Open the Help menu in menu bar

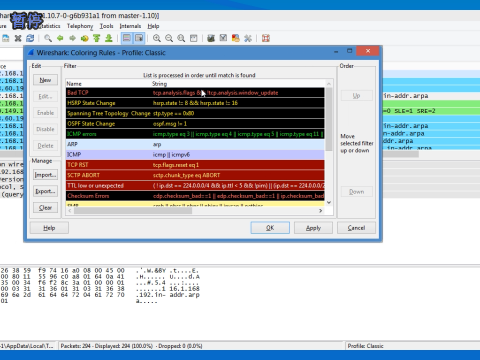pos(153,26)
